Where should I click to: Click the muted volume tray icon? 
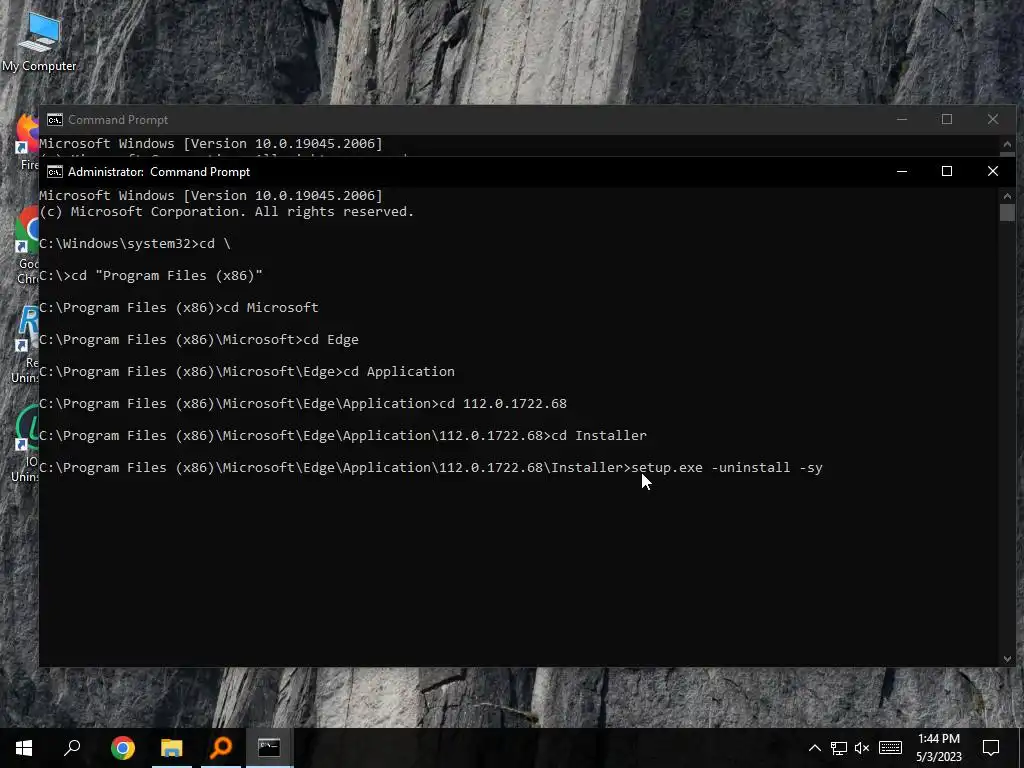click(x=862, y=748)
